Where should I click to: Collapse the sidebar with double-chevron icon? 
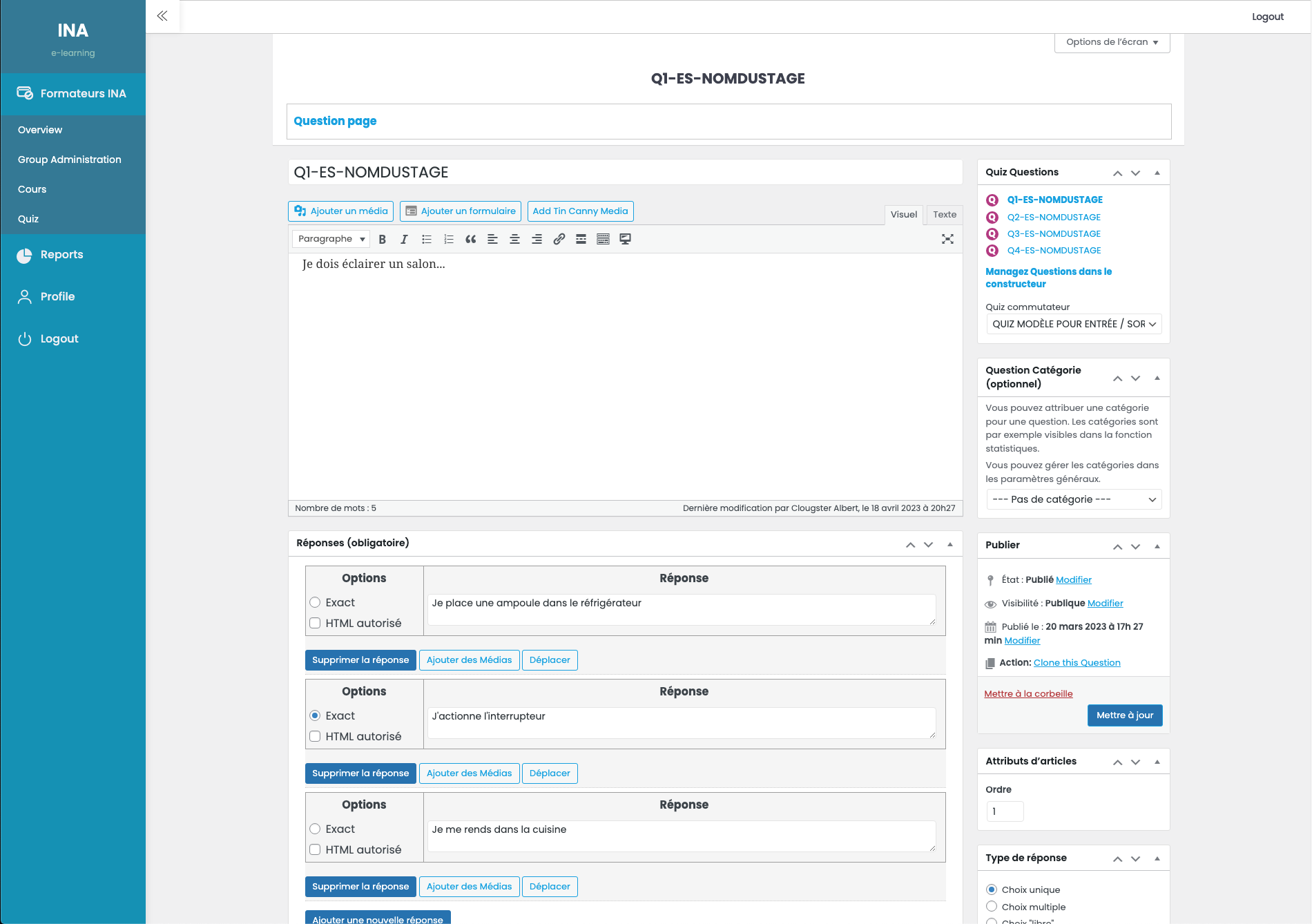(x=162, y=16)
